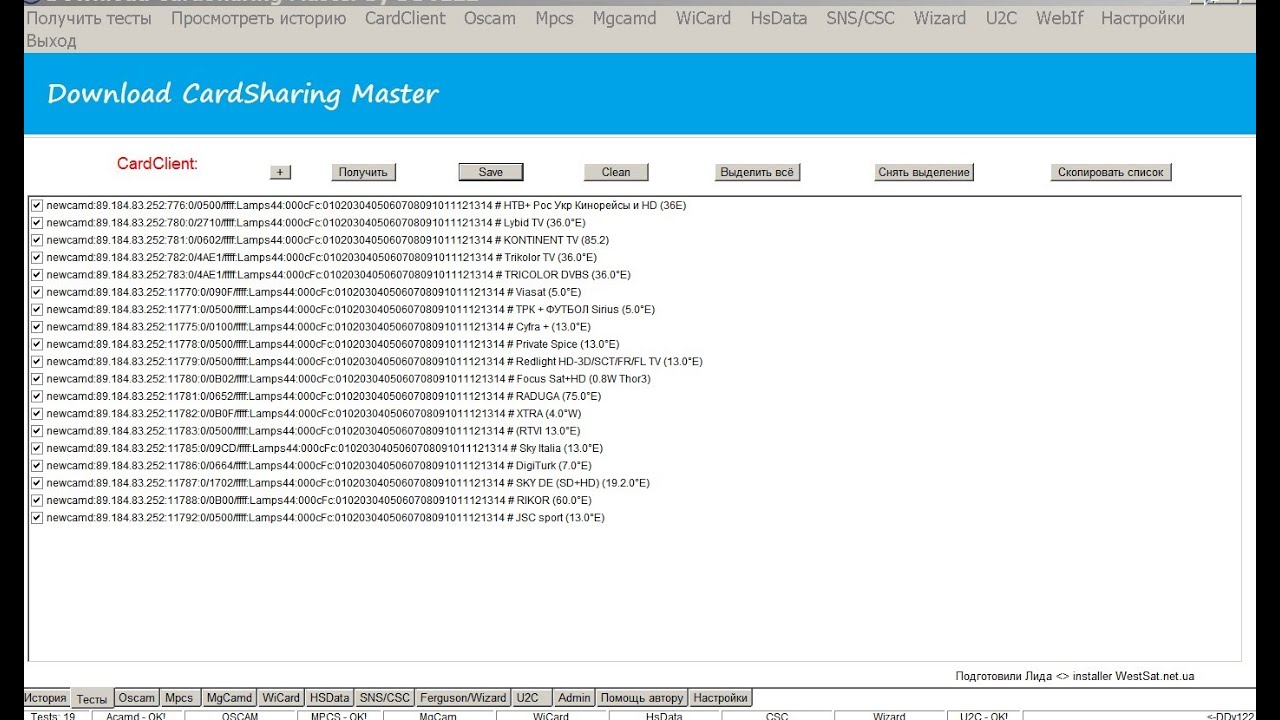Image resolution: width=1280 pixels, height=720 pixels.
Task: Switch to the Admin bottom tab
Action: (x=575, y=698)
